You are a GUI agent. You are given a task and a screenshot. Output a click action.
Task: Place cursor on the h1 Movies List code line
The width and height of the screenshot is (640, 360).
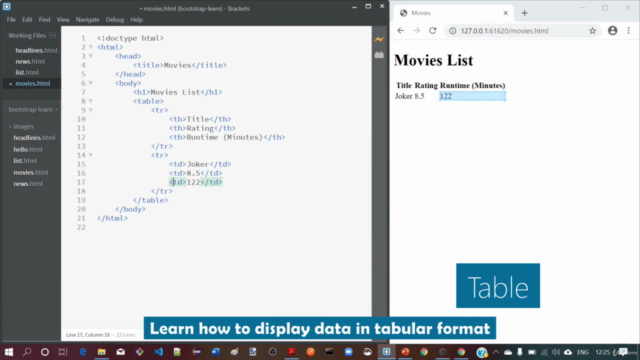(178, 92)
